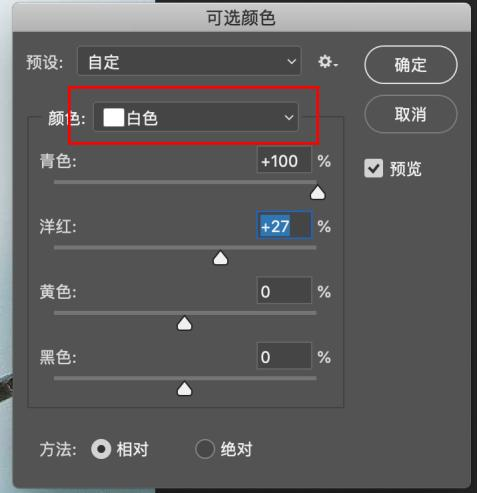Click the 洋红 magenta slider handle
Screen dimensions: 478x493
(x=220, y=258)
